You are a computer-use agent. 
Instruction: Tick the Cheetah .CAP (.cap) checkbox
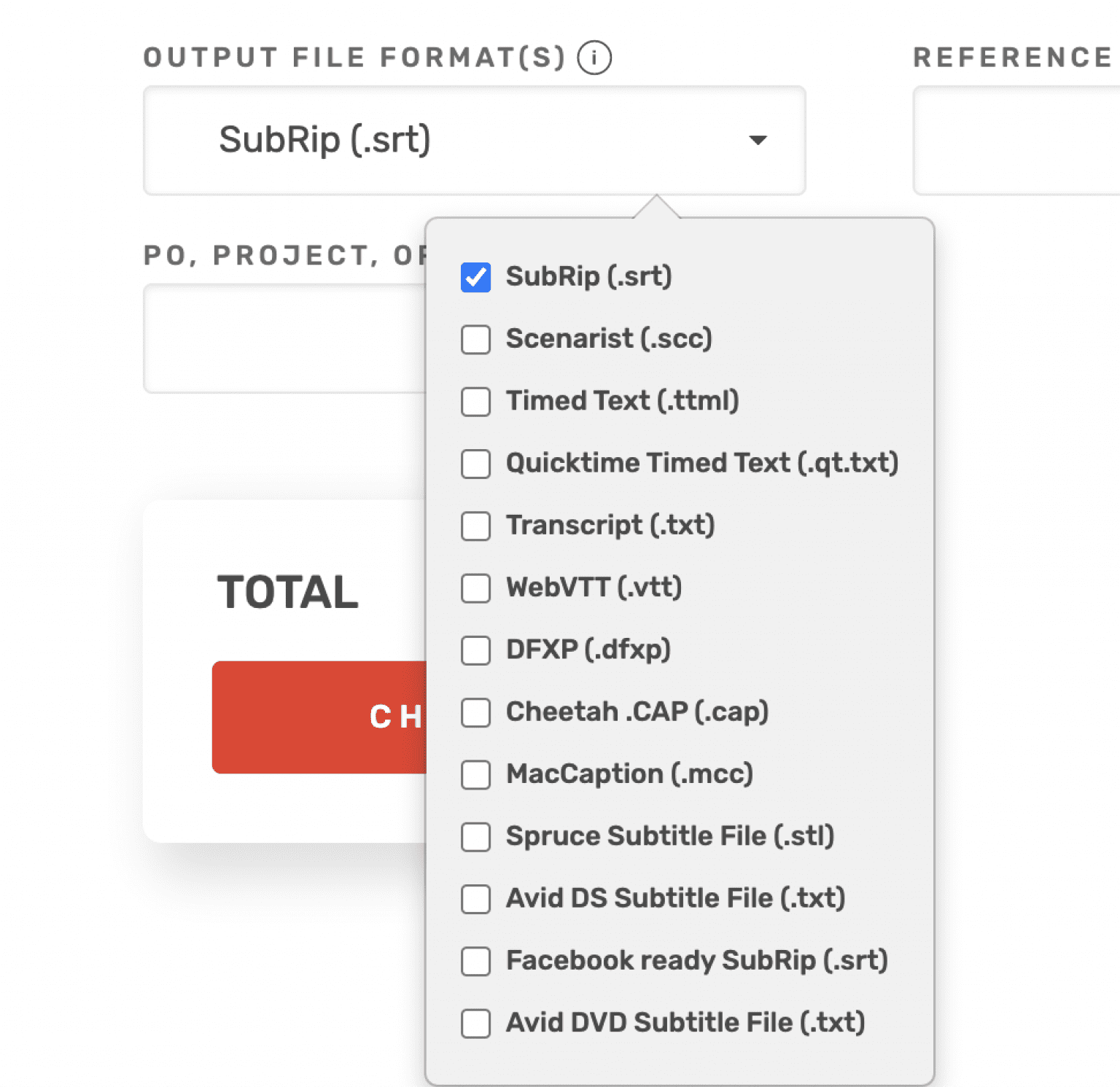click(x=475, y=712)
